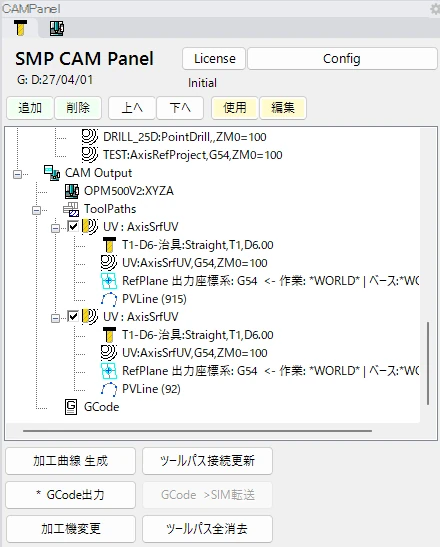Image resolution: width=440 pixels, height=547 pixels.
Task: Click the PVLine (92) curve icon
Action: [109, 389]
